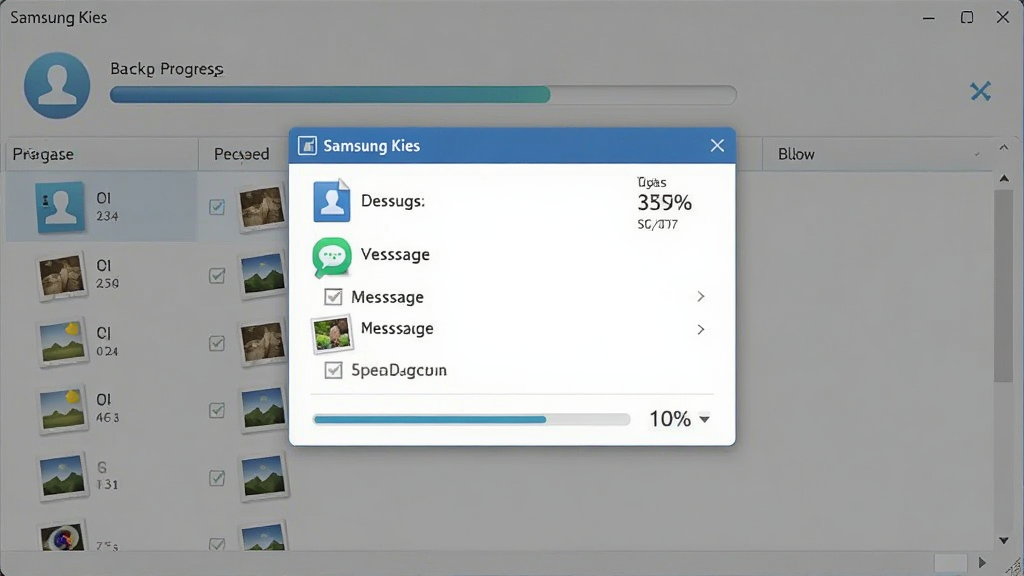Image resolution: width=1024 pixels, height=576 pixels.
Task: Cancel backup with the blue X icon
Action: [980, 91]
